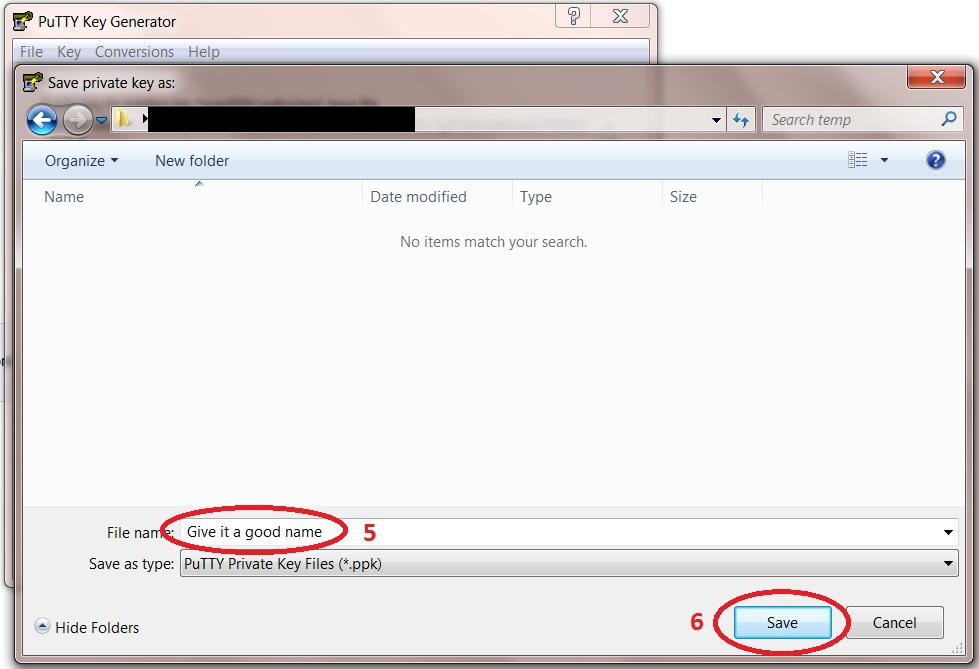Click the Cancel button

pos(894,622)
